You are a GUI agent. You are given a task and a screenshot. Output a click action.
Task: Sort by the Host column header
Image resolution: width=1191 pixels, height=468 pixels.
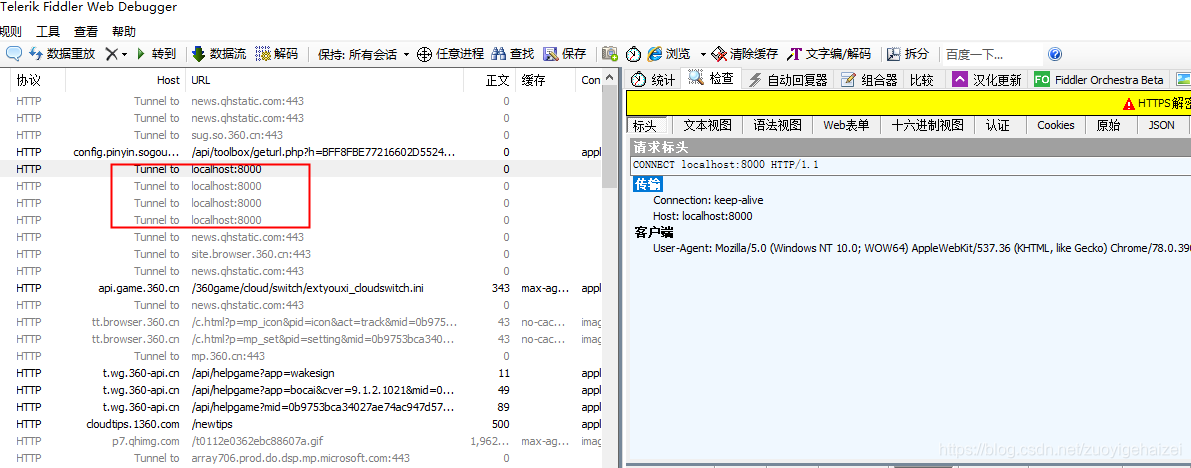tap(125, 80)
